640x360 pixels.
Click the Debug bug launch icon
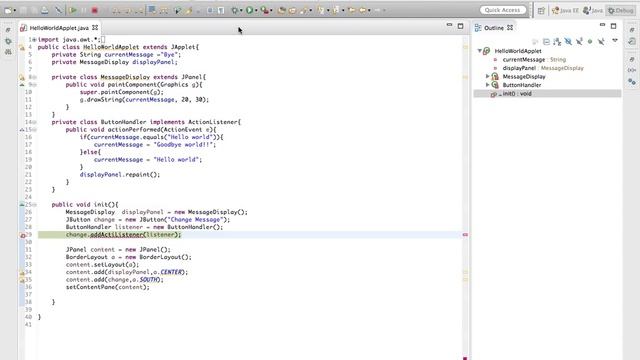point(235,10)
